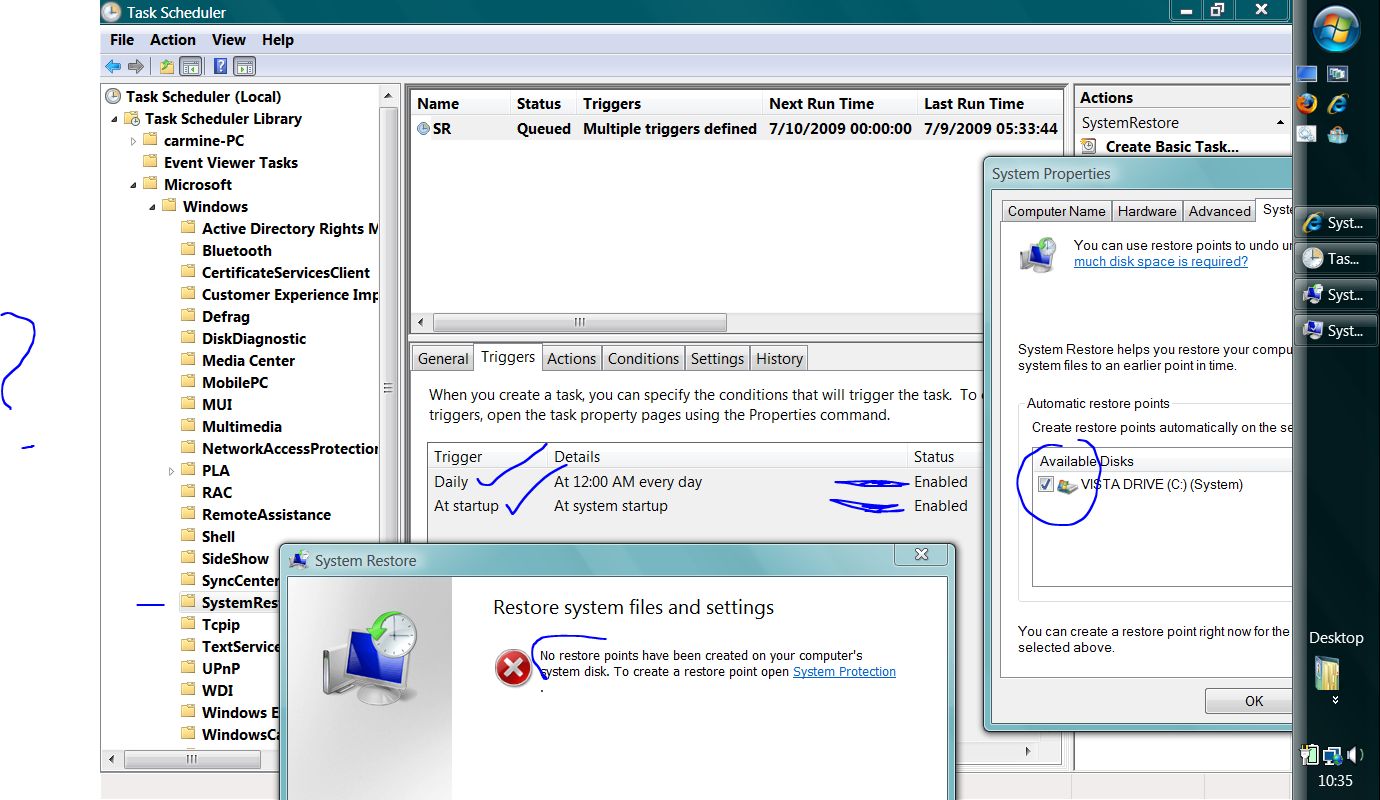Open the File menu
Screen dimensions: 1380x800
pos(122,40)
